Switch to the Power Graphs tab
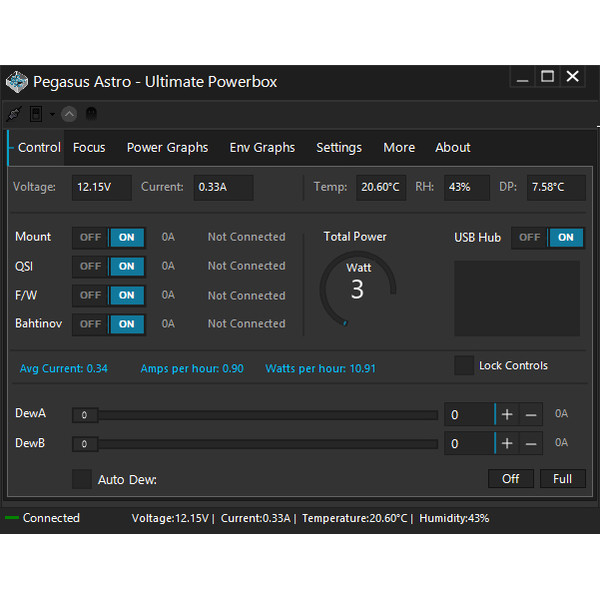The height and width of the screenshot is (600, 600). tap(167, 147)
